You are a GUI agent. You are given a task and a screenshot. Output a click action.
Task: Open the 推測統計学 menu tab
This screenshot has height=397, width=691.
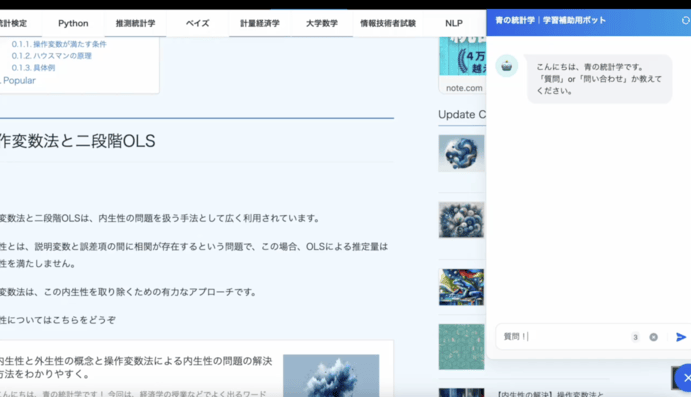(135, 23)
